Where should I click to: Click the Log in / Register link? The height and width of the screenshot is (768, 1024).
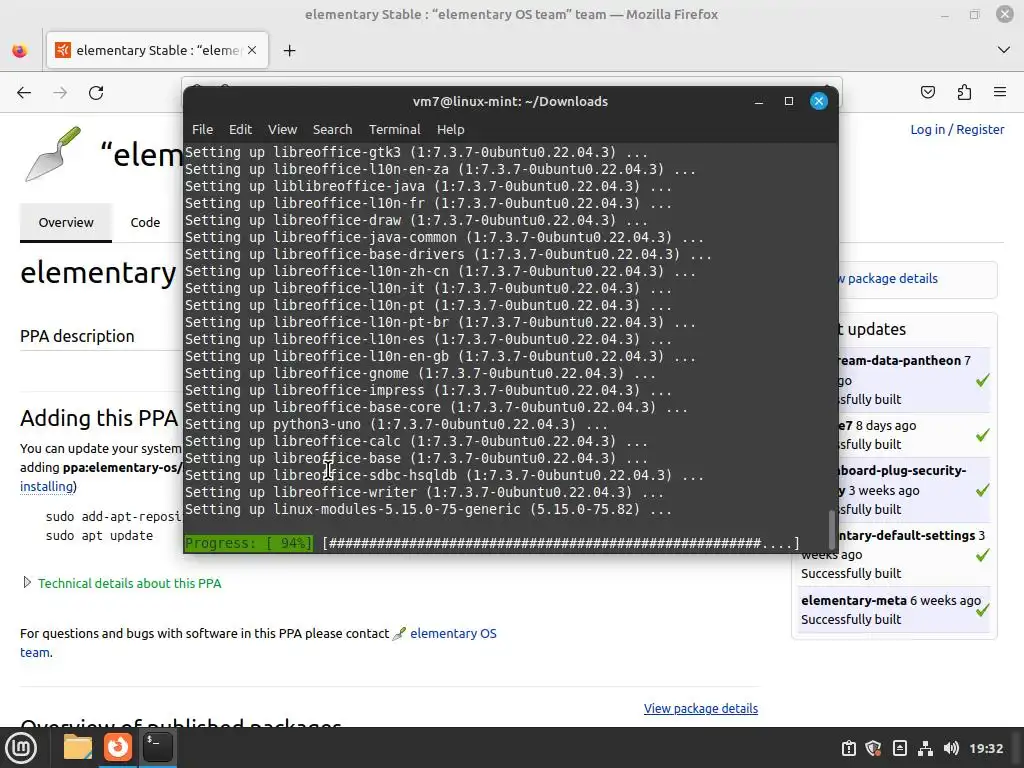[x=957, y=129]
